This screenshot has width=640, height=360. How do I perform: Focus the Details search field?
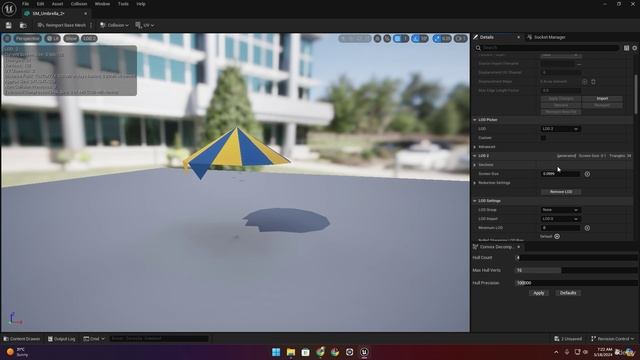pyautogui.click(x=547, y=48)
